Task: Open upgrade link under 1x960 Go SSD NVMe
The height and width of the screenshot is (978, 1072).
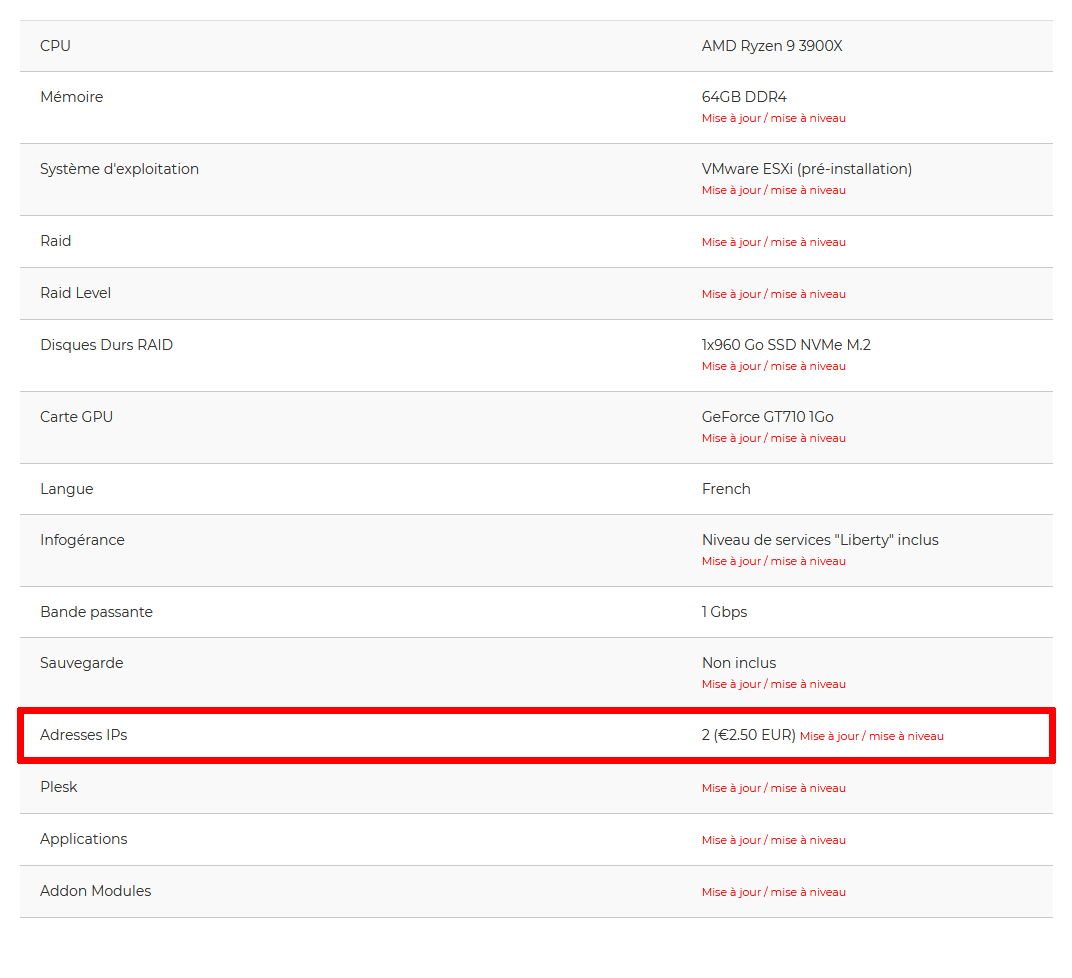Action: pyautogui.click(x=773, y=366)
